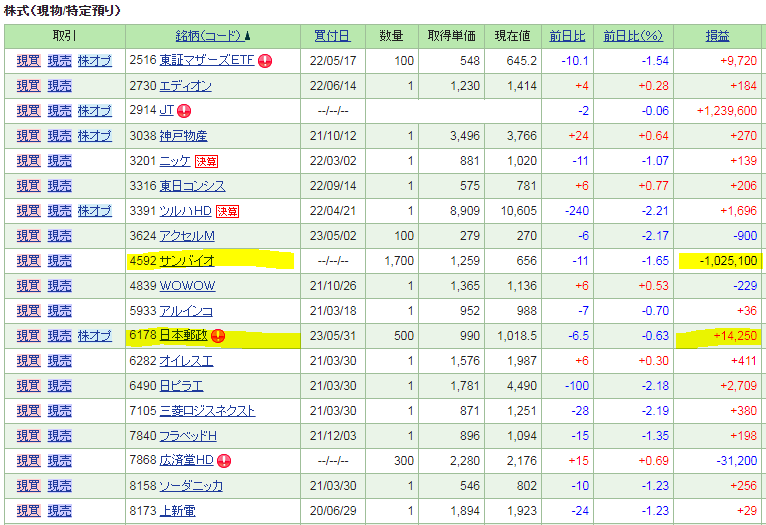Sort by 前日比 column header
Screen dimensions: 766x525
tap(567, 36)
